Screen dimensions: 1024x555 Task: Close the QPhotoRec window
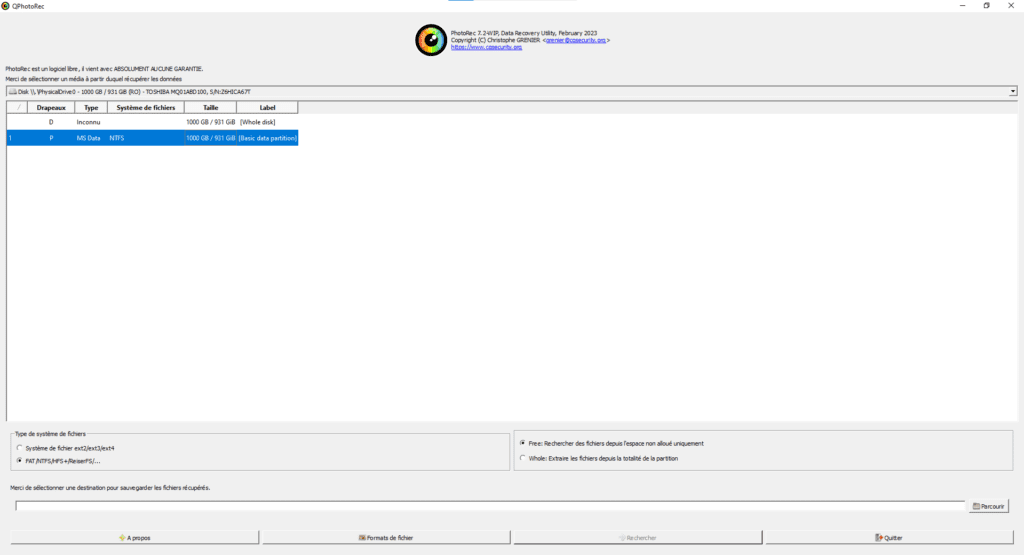(1011, 5)
